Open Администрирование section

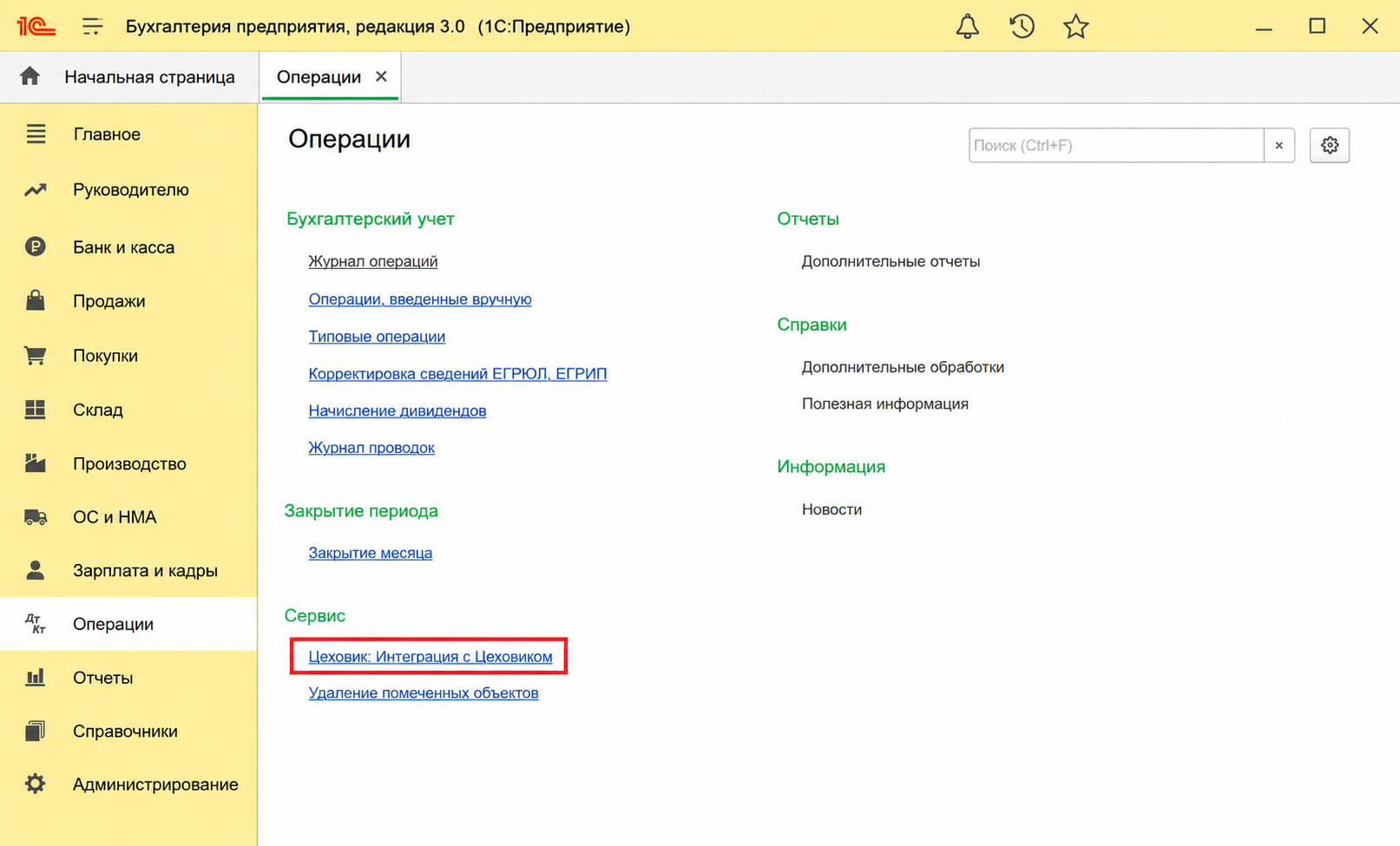tap(155, 784)
